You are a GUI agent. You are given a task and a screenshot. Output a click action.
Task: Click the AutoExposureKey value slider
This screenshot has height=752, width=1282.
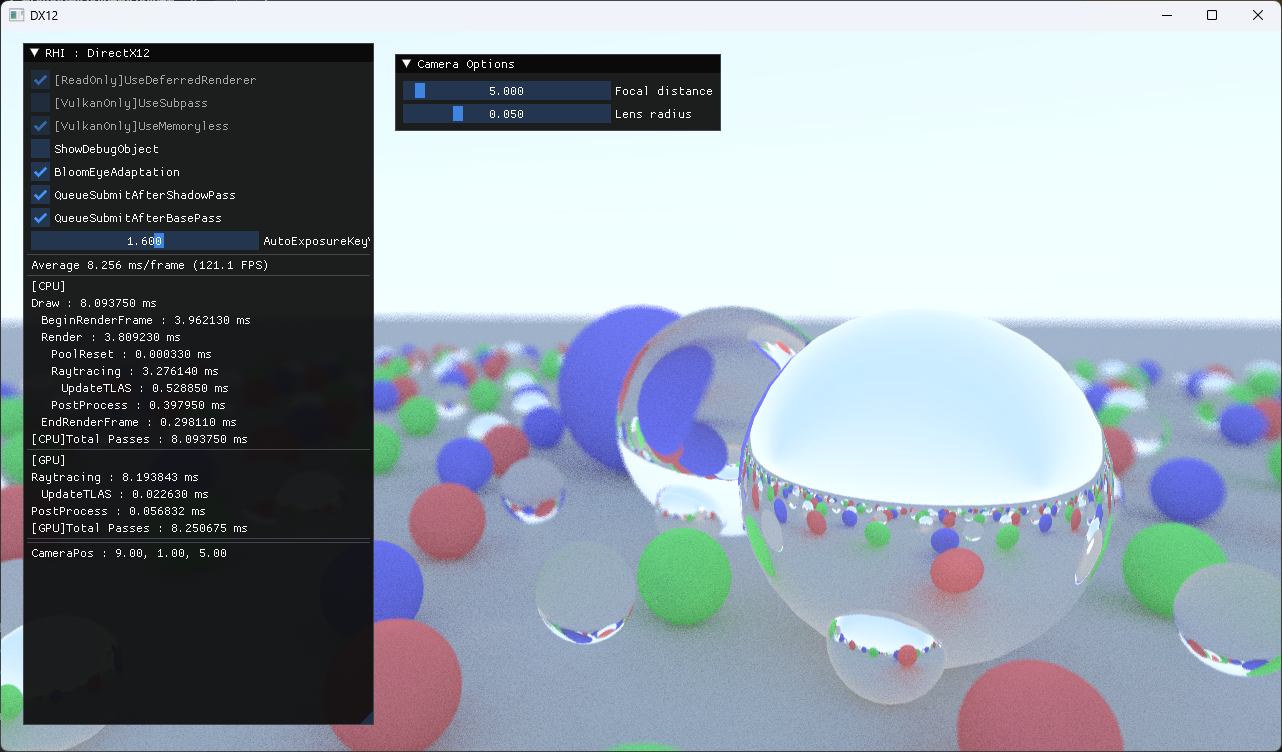[145, 241]
